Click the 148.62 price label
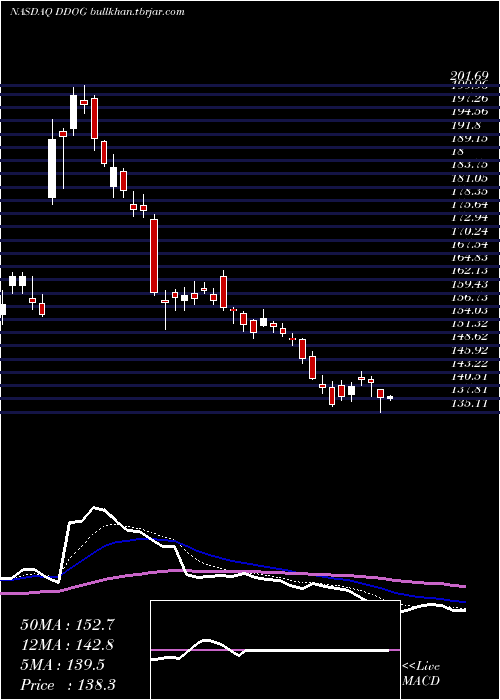This screenshot has width=500, height=700. (469, 336)
